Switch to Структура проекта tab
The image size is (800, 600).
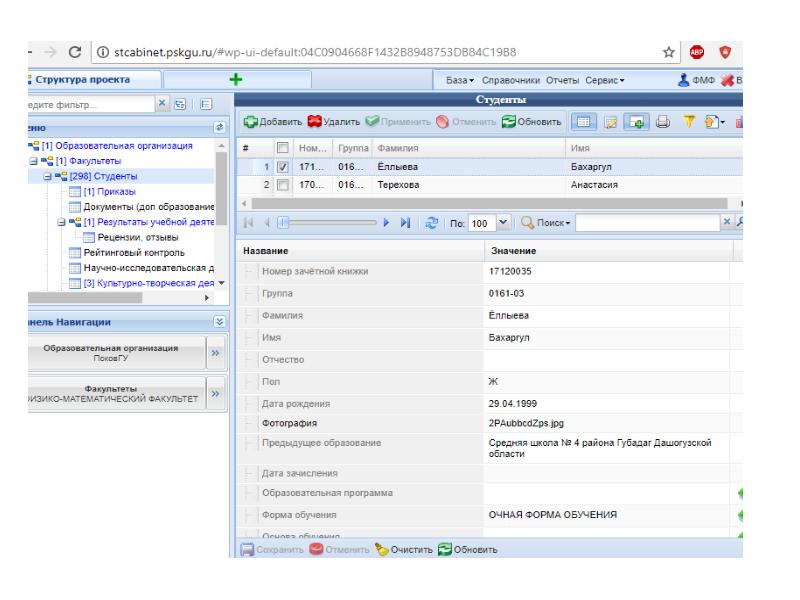83,80
